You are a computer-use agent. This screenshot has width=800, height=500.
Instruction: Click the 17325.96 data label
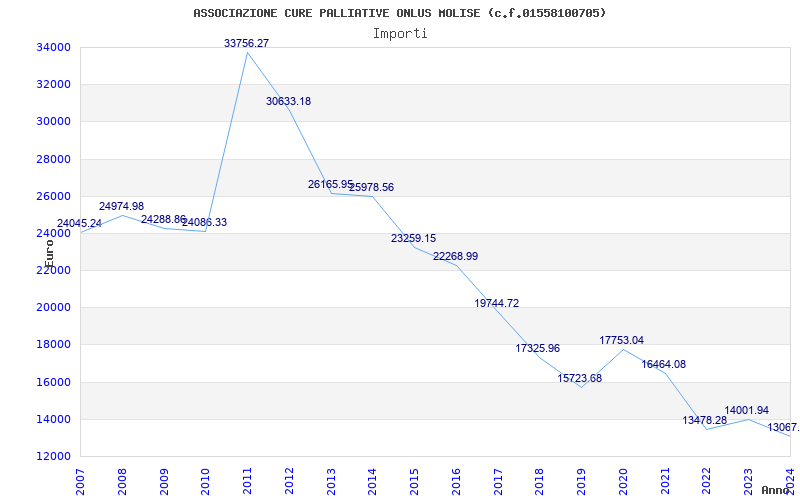click(x=538, y=349)
